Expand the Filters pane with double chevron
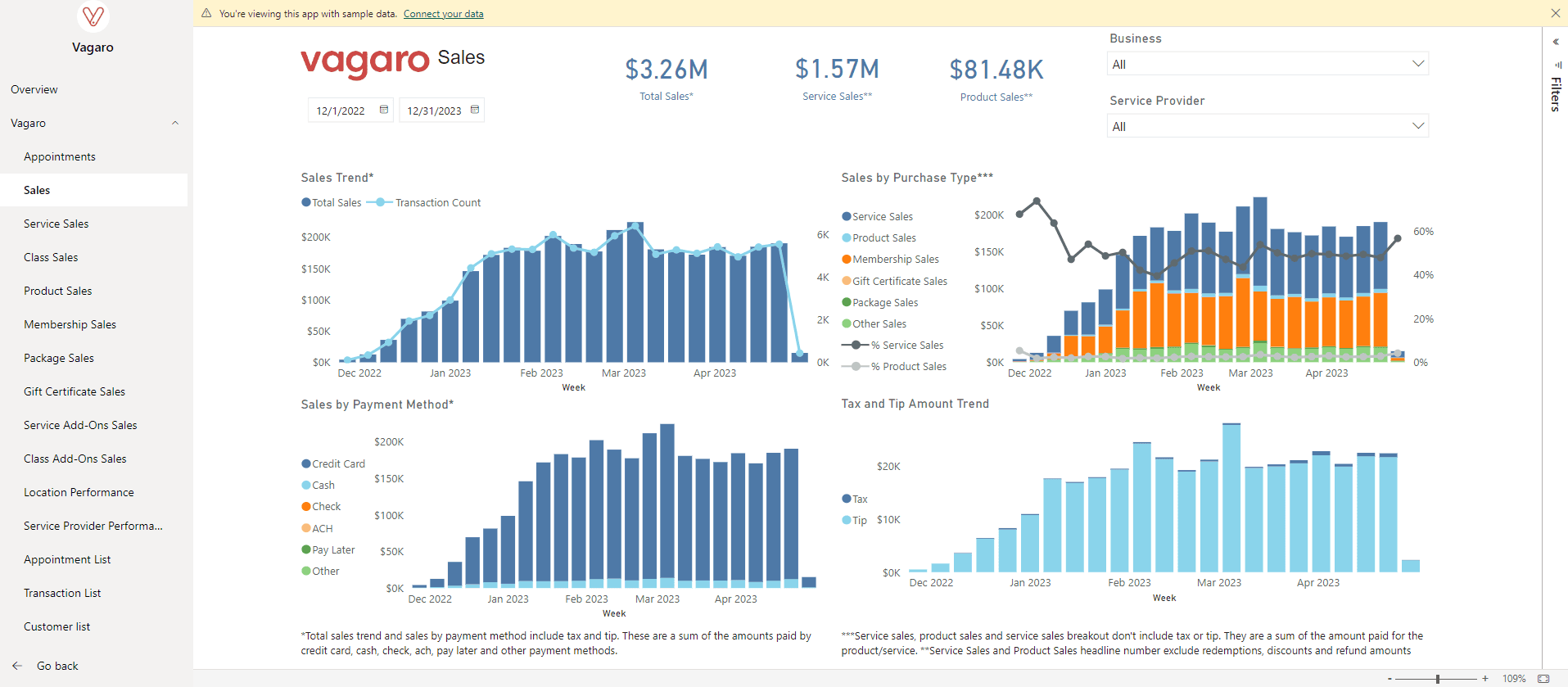Screen dimensions: 1568x687 pos(1556,42)
